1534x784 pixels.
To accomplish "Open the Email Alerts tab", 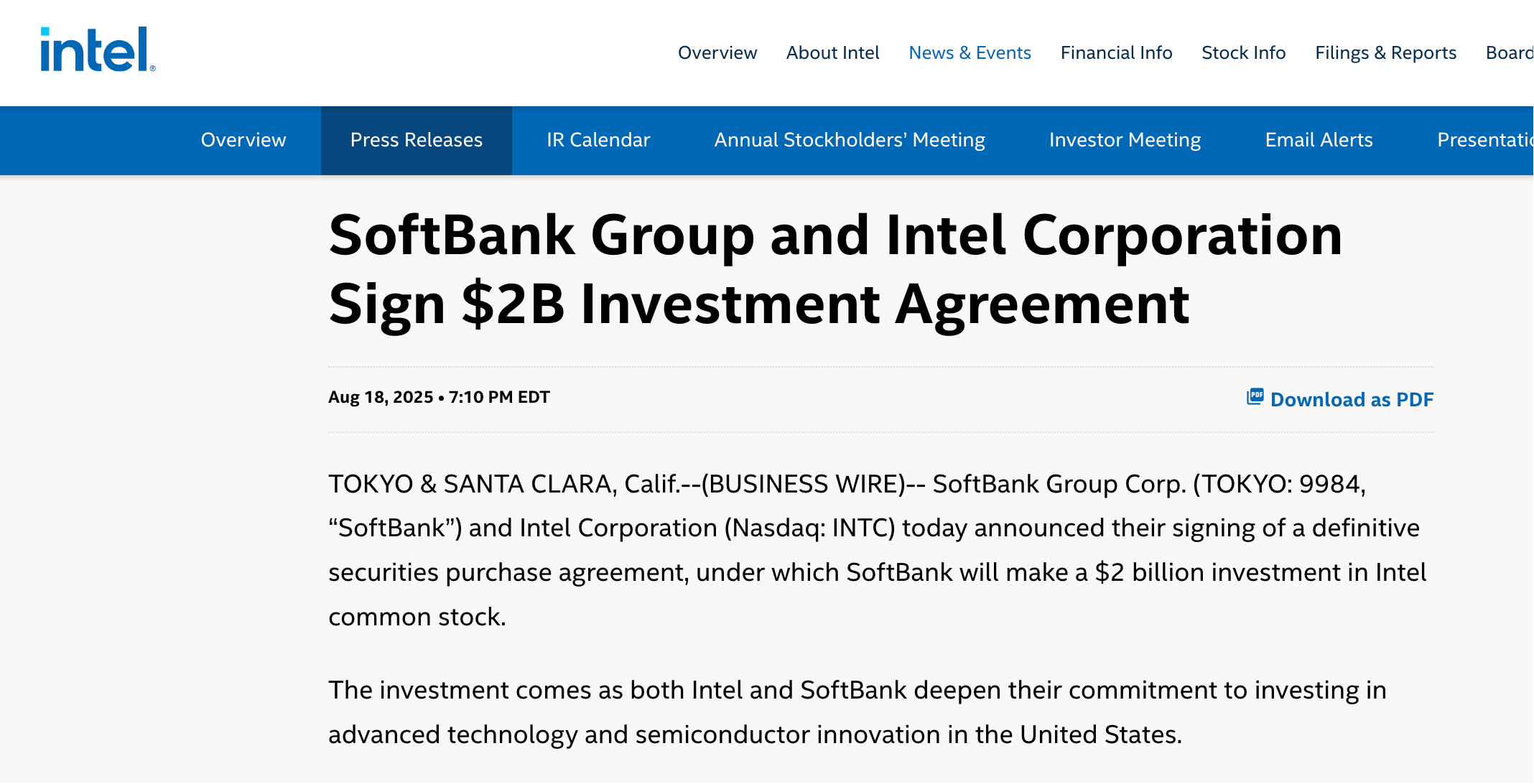I will pos(1319,140).
